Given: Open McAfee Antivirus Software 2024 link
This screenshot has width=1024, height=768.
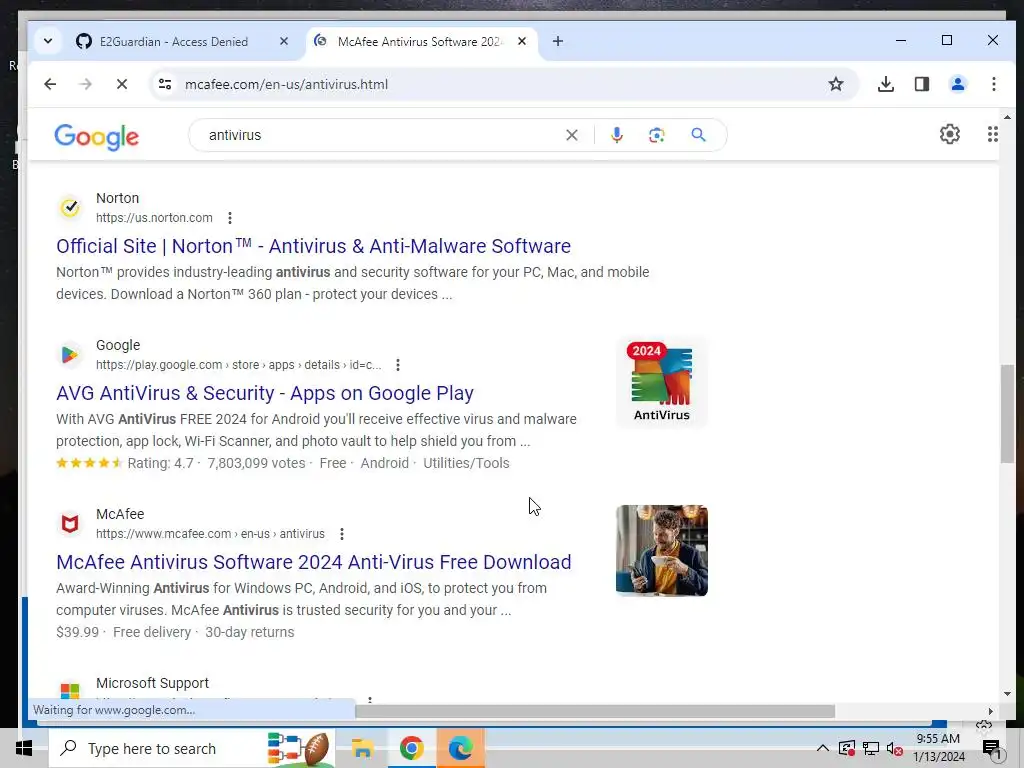Looking at the screenshot, I should coord(313,562).
